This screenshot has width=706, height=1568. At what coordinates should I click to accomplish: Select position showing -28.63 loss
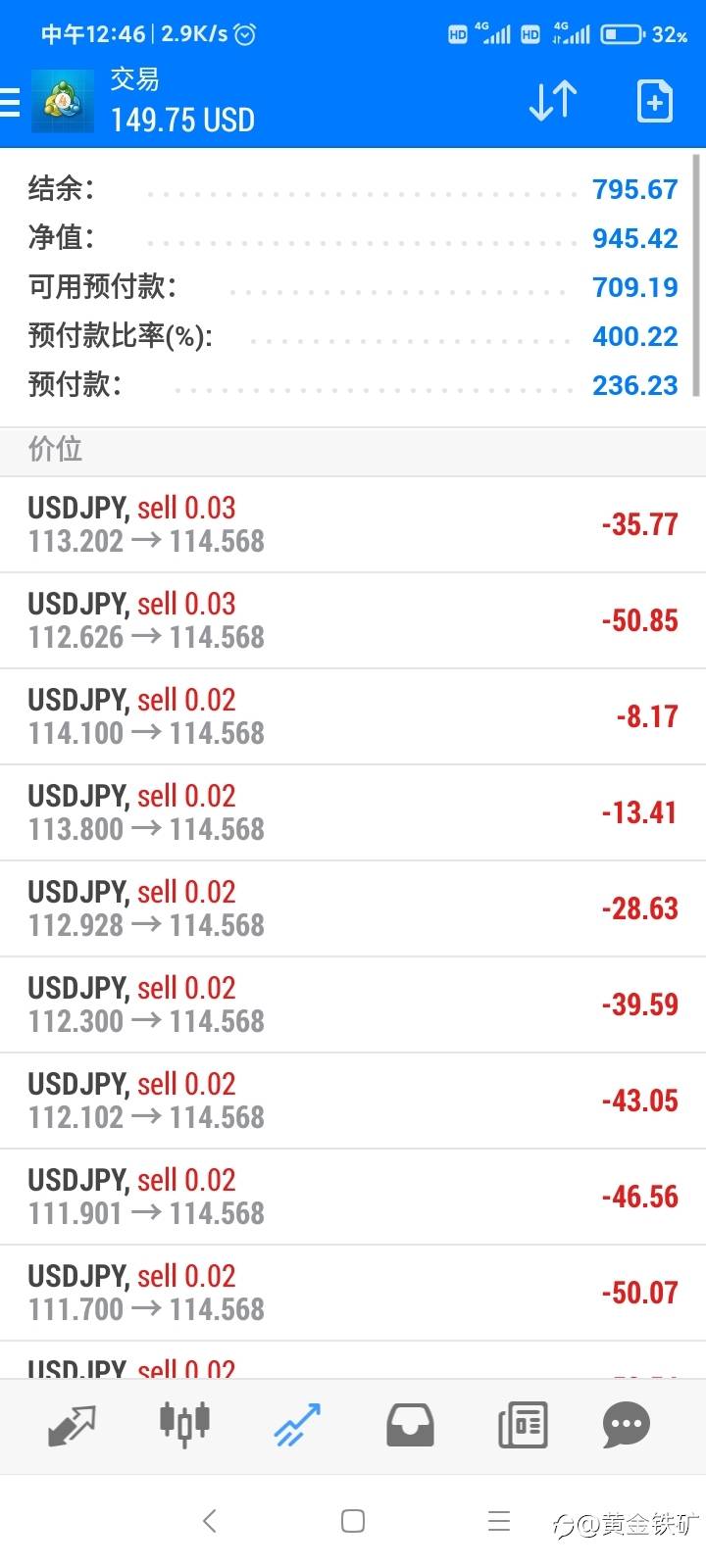[353, 908]
